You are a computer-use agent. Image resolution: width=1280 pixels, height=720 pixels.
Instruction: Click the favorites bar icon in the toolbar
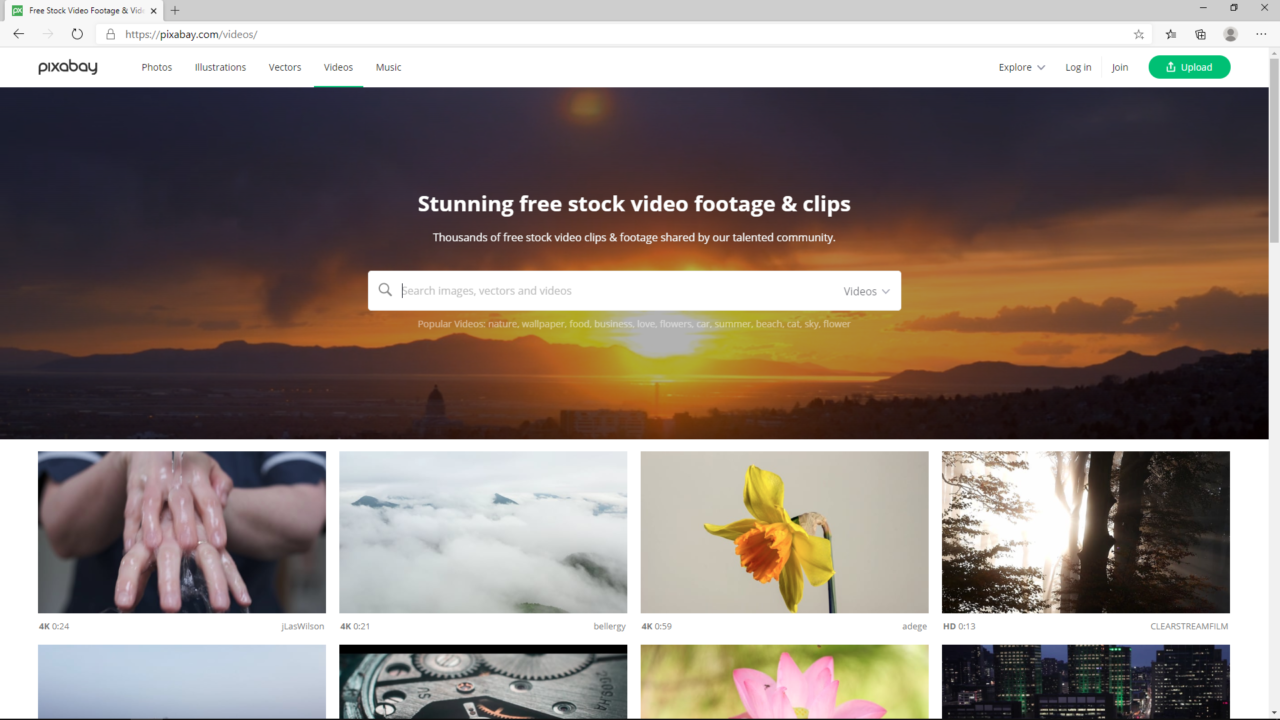1170,33
